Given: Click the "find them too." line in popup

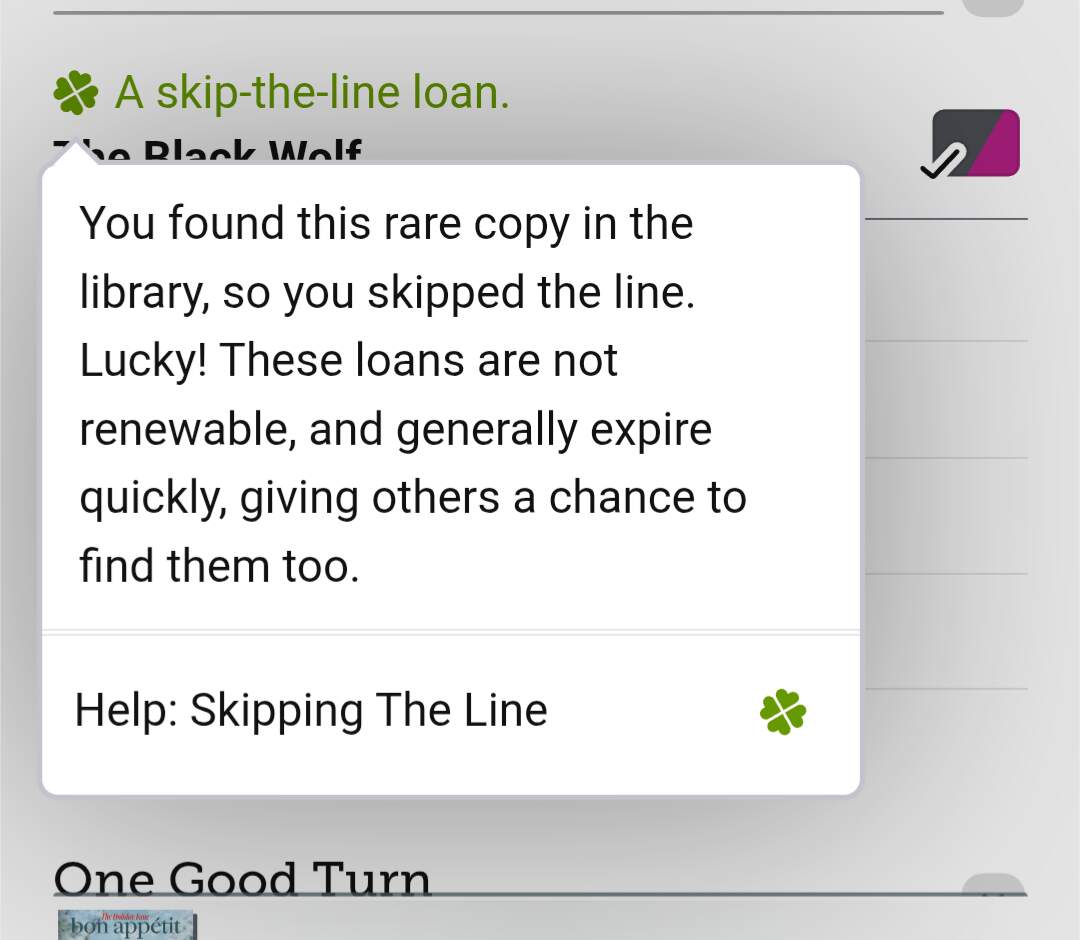Looking at the screenshot, I should tap(219, 566).
